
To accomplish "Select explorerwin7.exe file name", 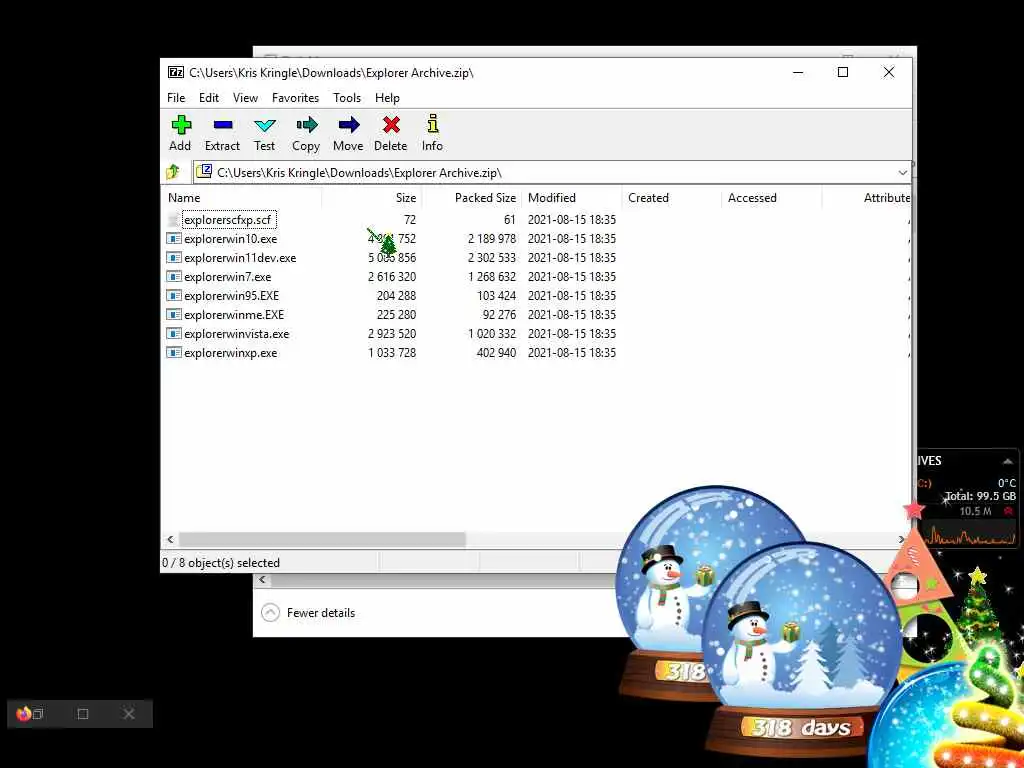I will (227, 277).
